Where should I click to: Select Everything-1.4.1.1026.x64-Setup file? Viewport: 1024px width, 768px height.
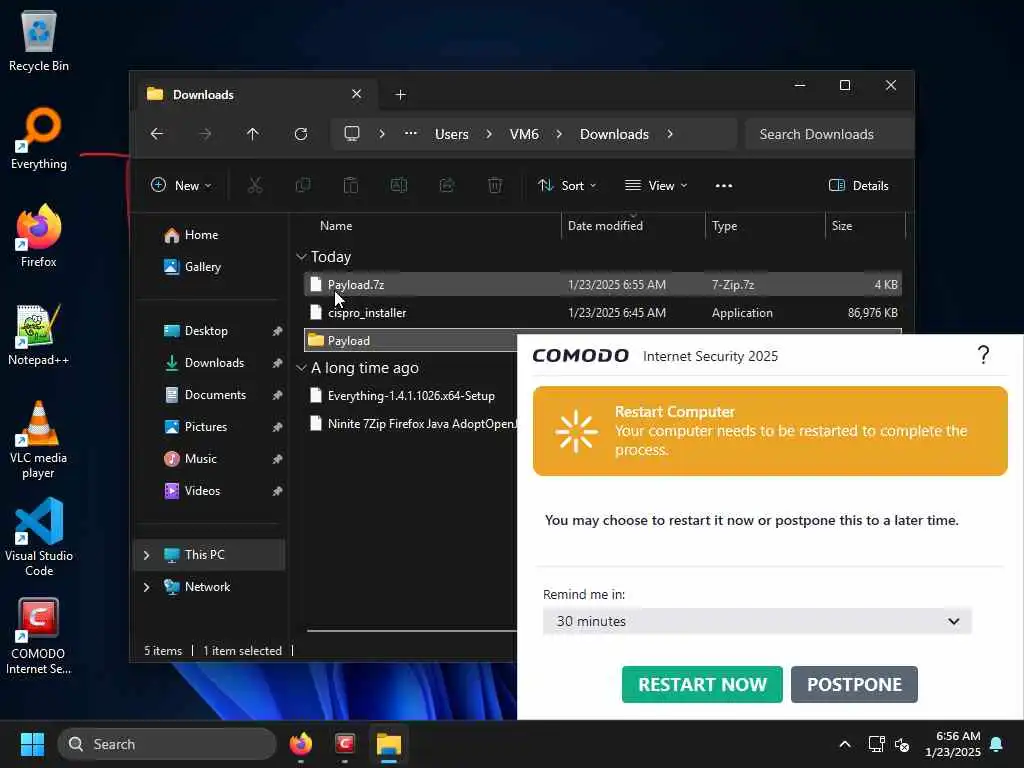click(411, 396)
